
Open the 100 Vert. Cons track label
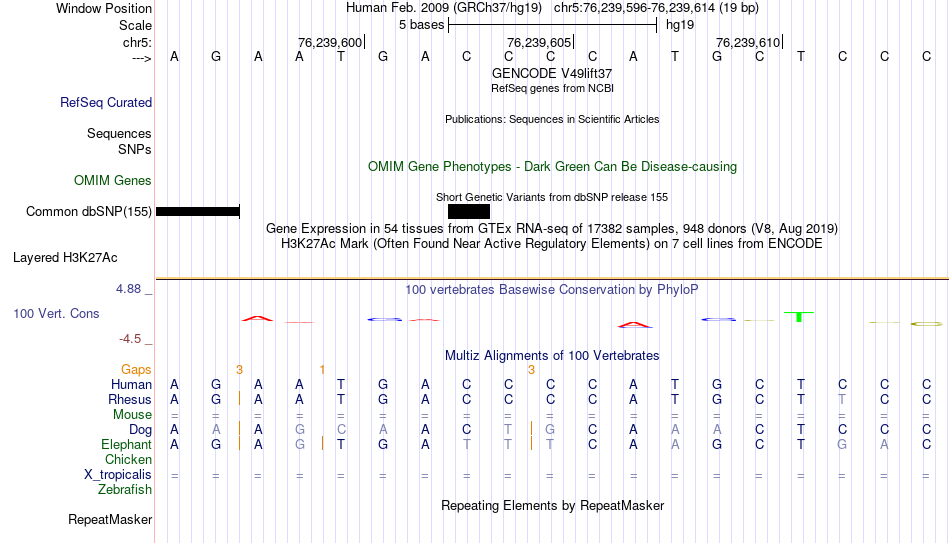[x=56, y=313]
